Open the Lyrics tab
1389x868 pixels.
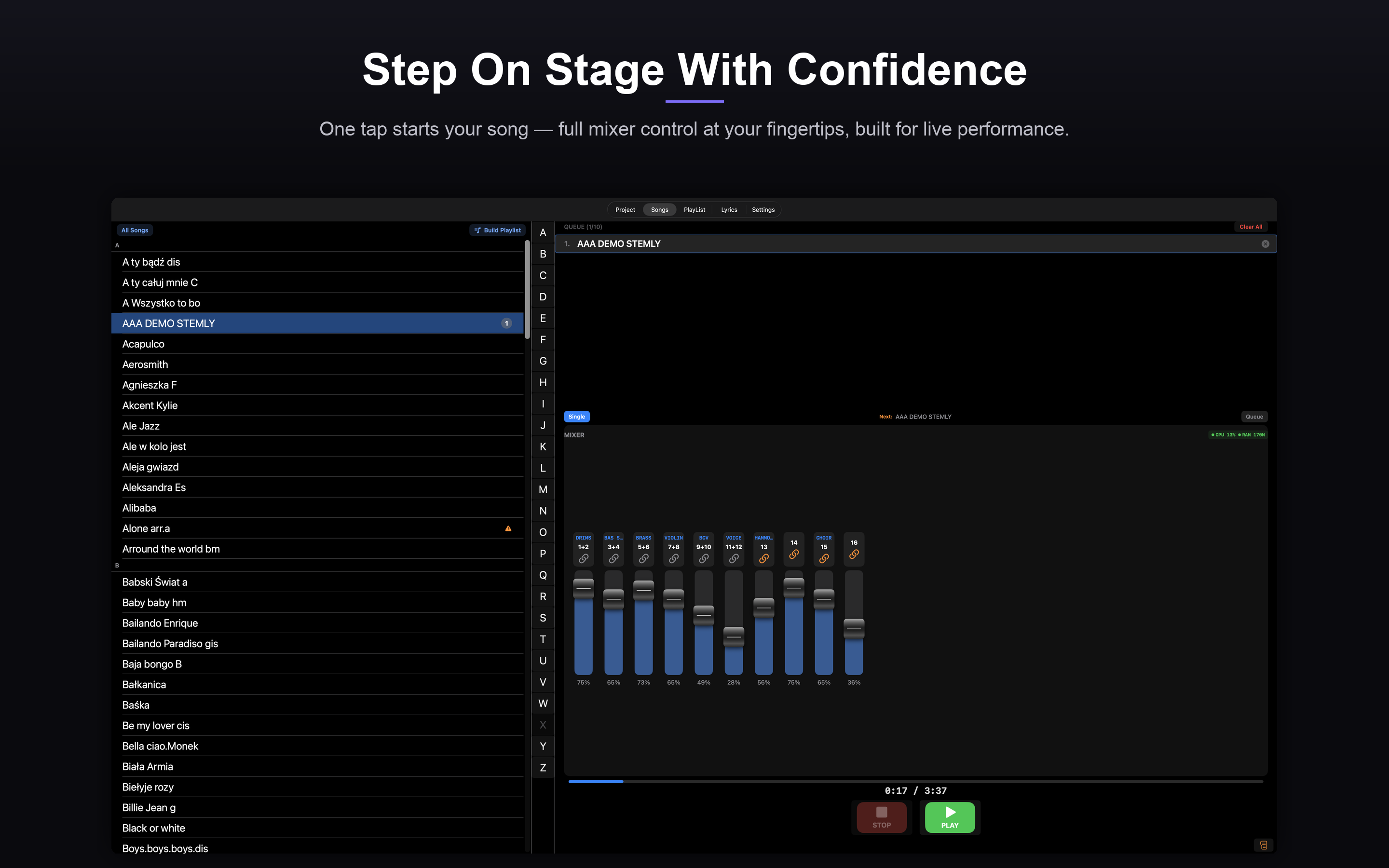click(x=729, y=210)
